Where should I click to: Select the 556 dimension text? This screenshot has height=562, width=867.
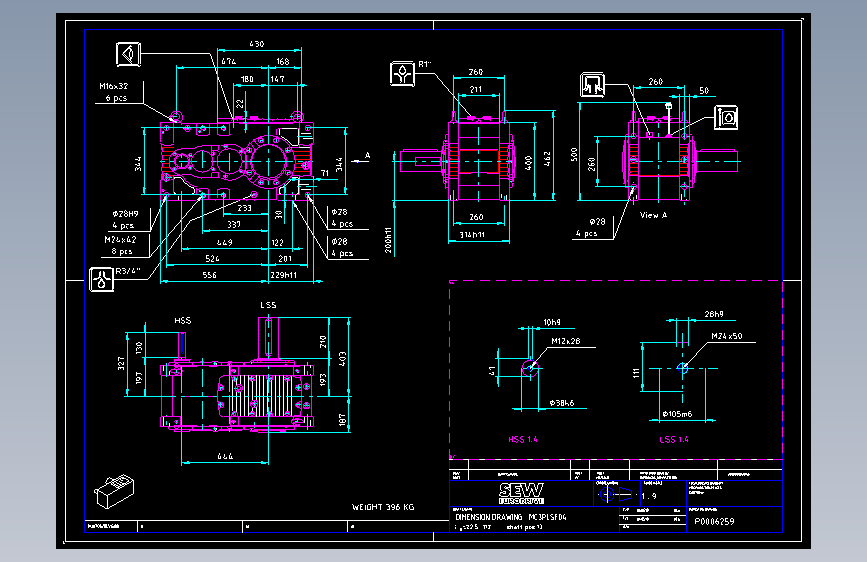point(210,275)
